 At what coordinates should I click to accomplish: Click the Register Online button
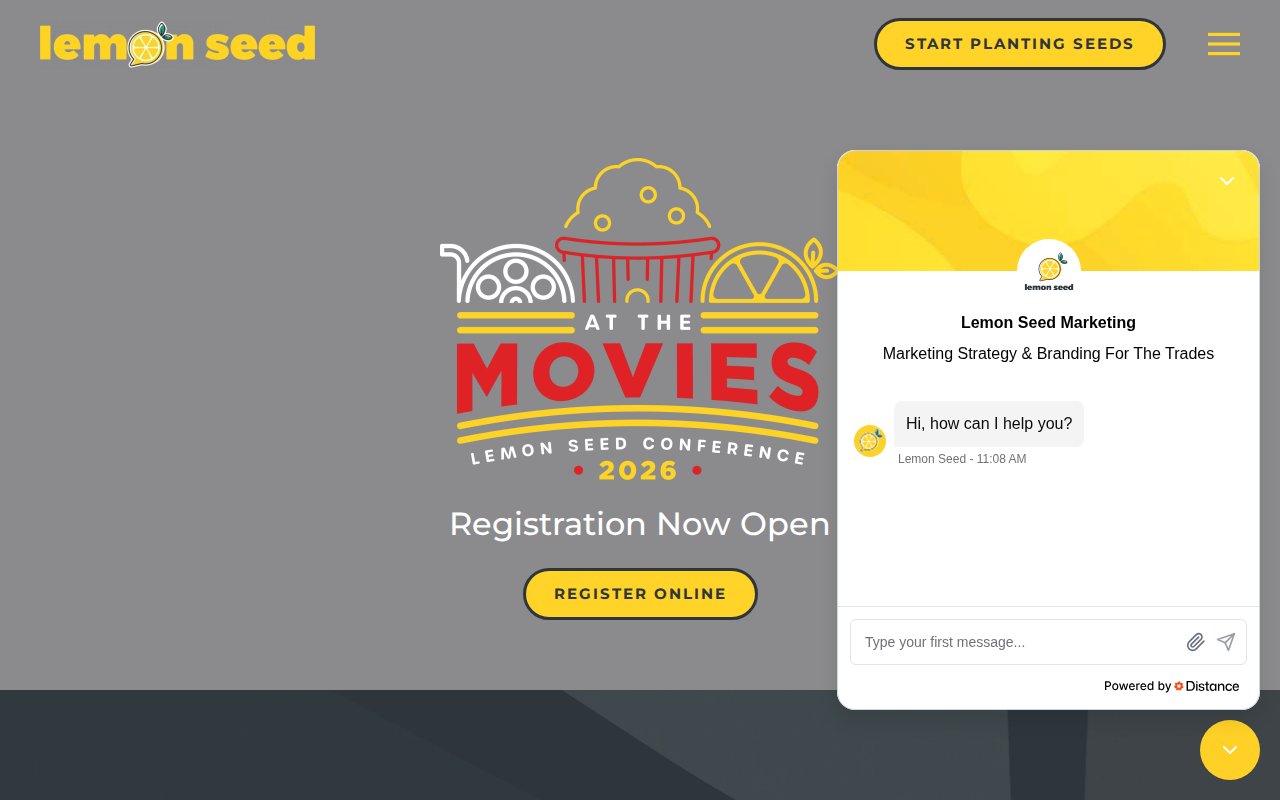[640, 594]
